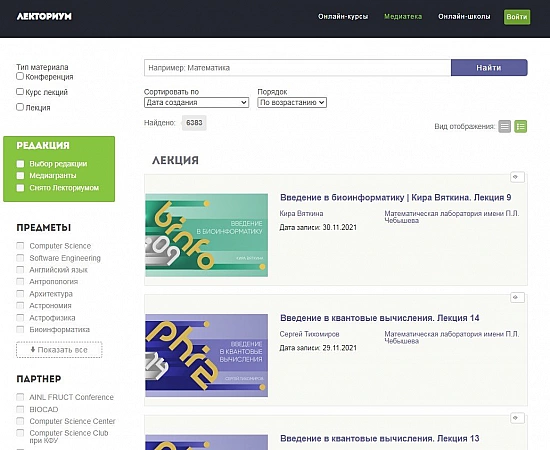Check the Конференция material type

[20, 76]
